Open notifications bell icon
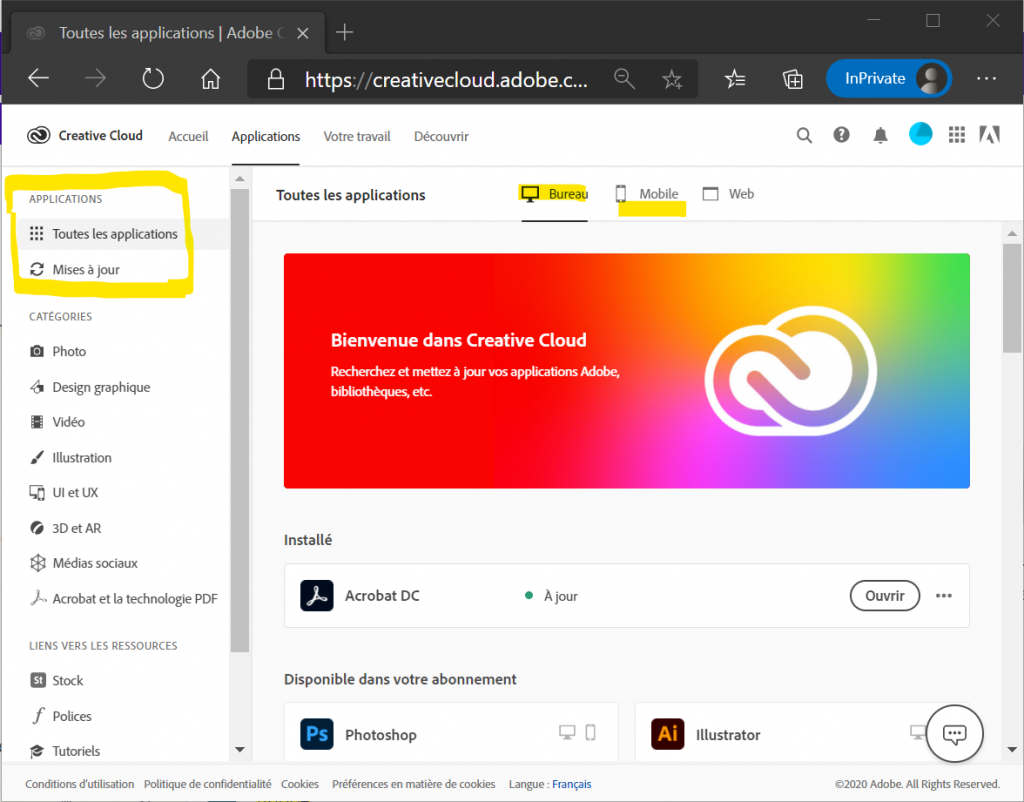 coord(880,136)
